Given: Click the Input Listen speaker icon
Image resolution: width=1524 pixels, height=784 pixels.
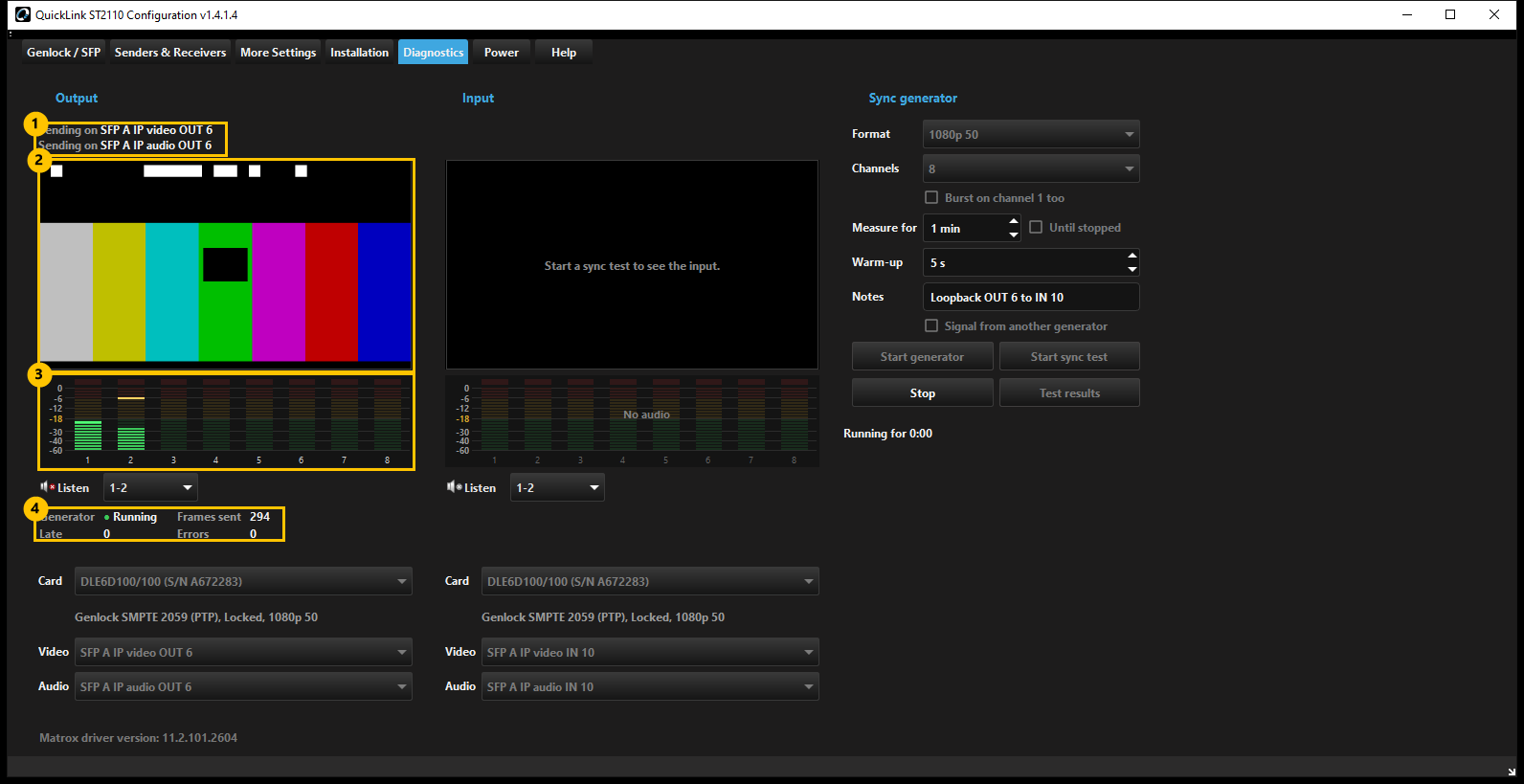Looking at the screenshot, I should click(454, 487).
